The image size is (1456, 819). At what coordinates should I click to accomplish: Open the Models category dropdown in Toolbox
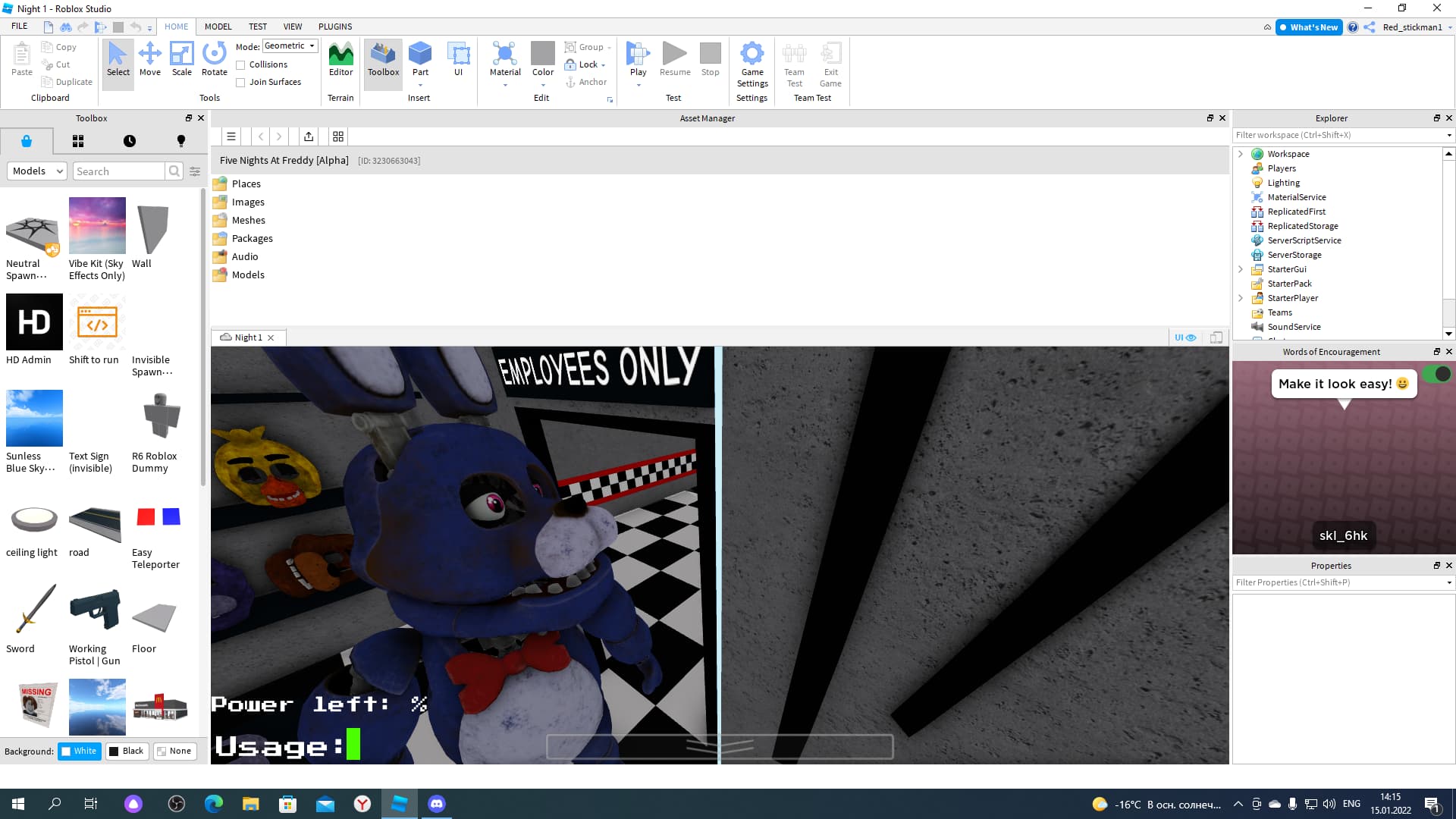(x=37, y=171)
